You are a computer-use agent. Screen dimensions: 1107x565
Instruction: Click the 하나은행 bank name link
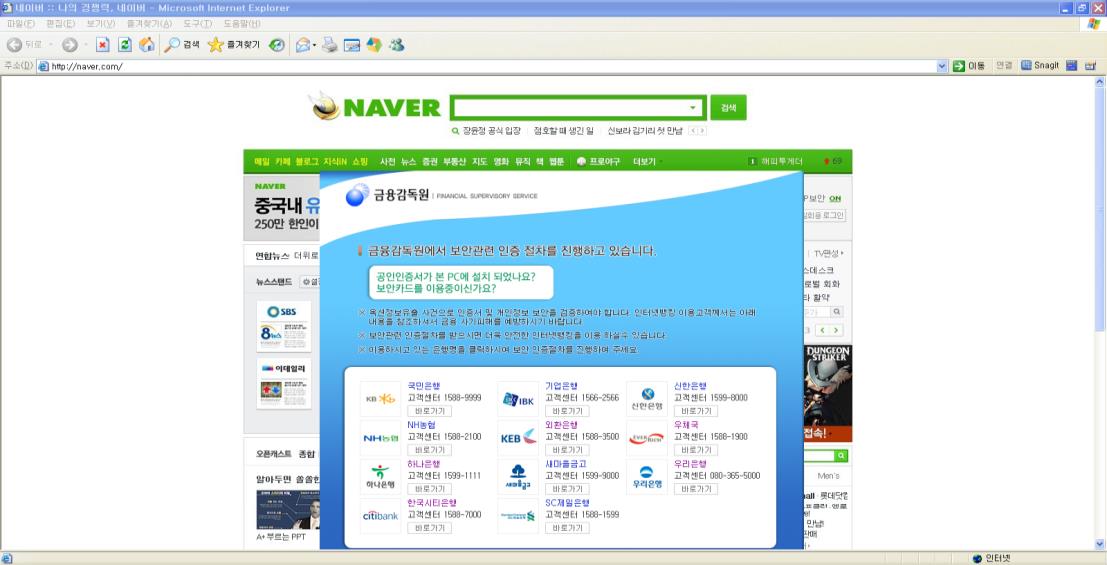[424, 463]
